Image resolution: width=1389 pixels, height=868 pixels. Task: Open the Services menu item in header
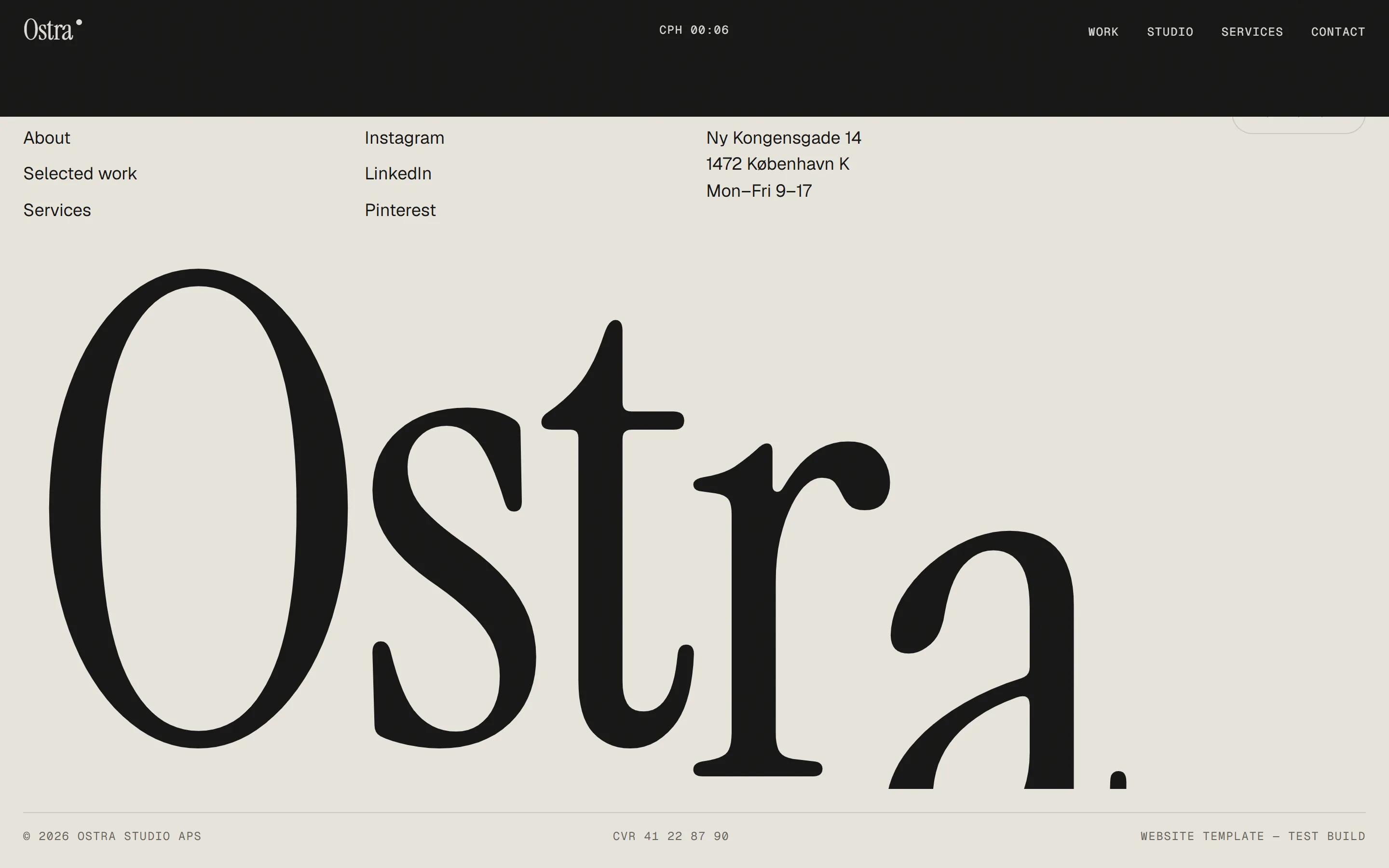(1252, 31)
